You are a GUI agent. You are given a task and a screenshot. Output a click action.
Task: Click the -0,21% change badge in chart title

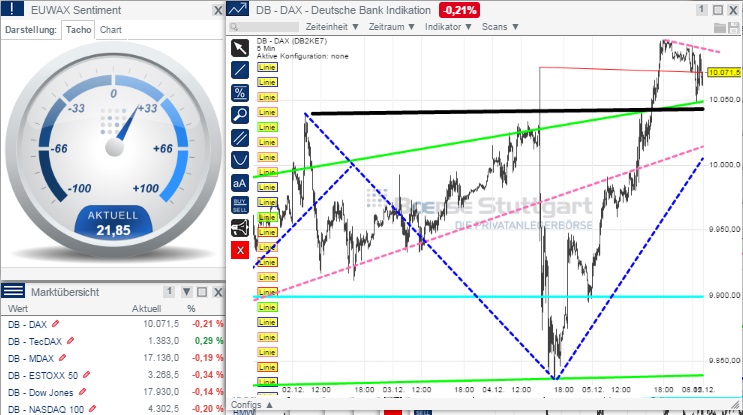click(459, 10)
